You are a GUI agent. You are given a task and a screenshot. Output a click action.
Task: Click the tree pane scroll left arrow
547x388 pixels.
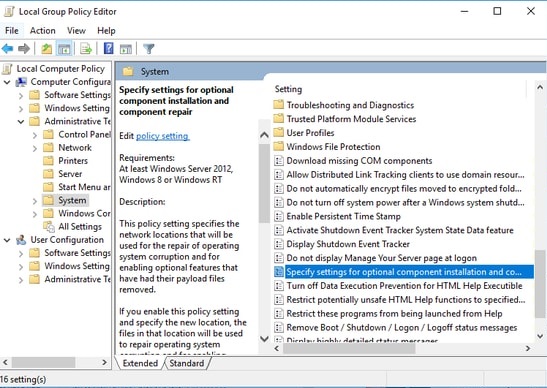pos(5,363)
